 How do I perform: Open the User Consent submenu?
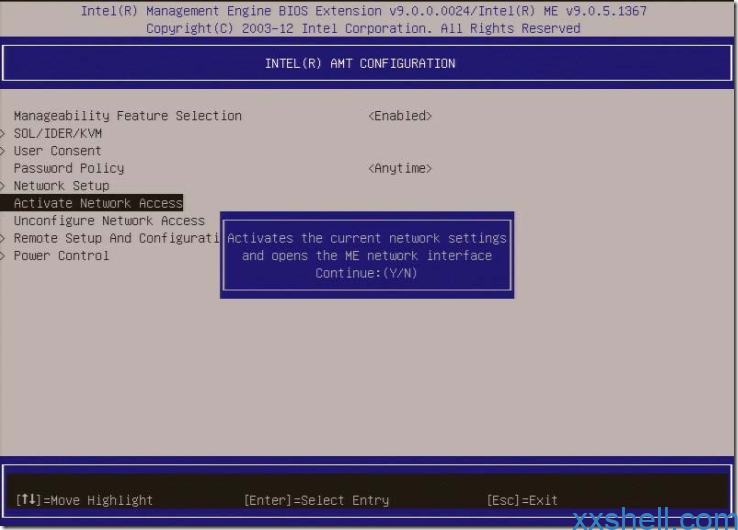tap(57, 151)
